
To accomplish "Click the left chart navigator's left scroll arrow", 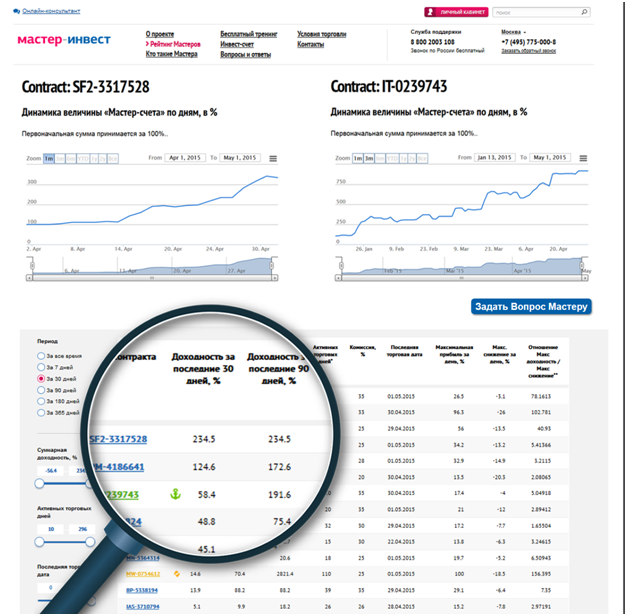I will coord(29,278).
